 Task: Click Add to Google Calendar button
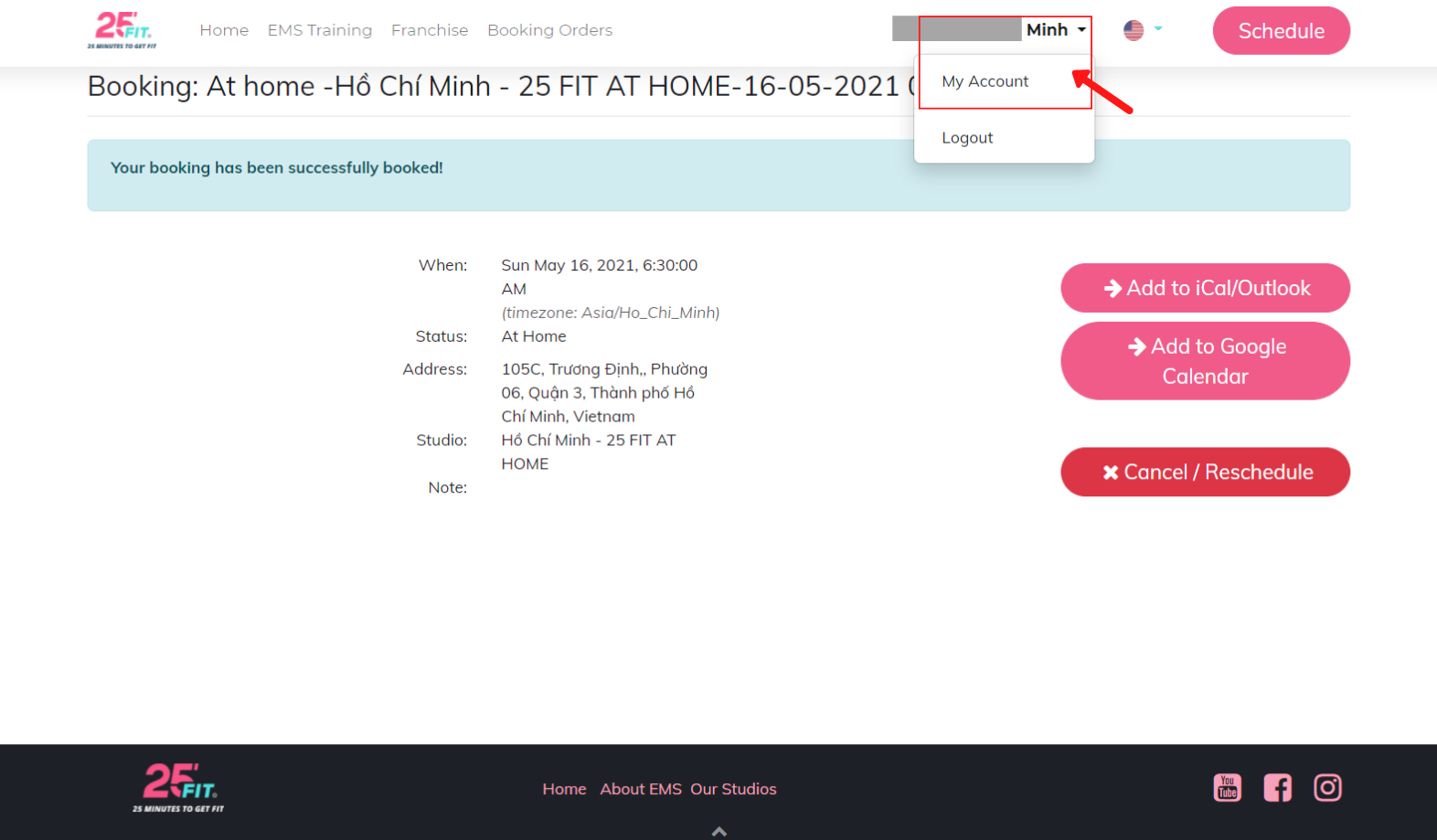1205,361
